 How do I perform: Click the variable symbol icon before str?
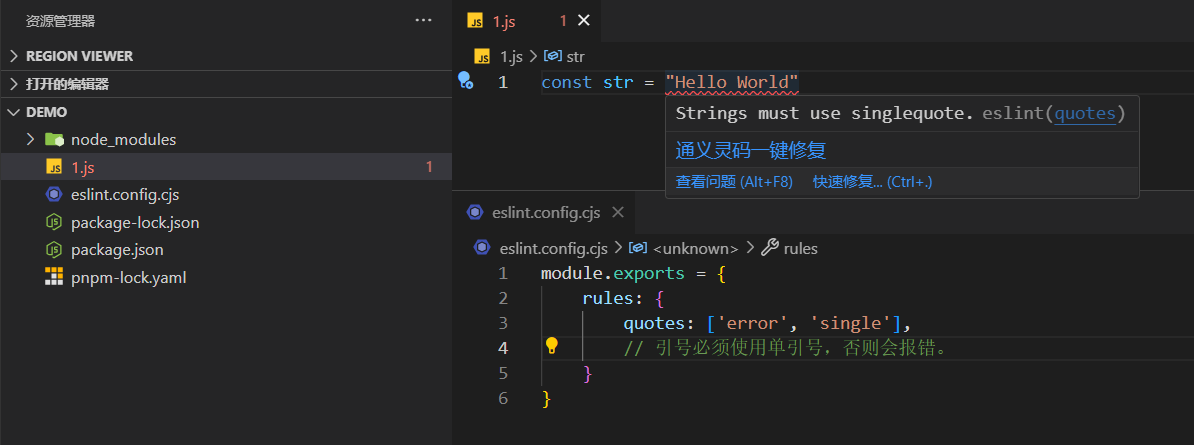(553, 56)
